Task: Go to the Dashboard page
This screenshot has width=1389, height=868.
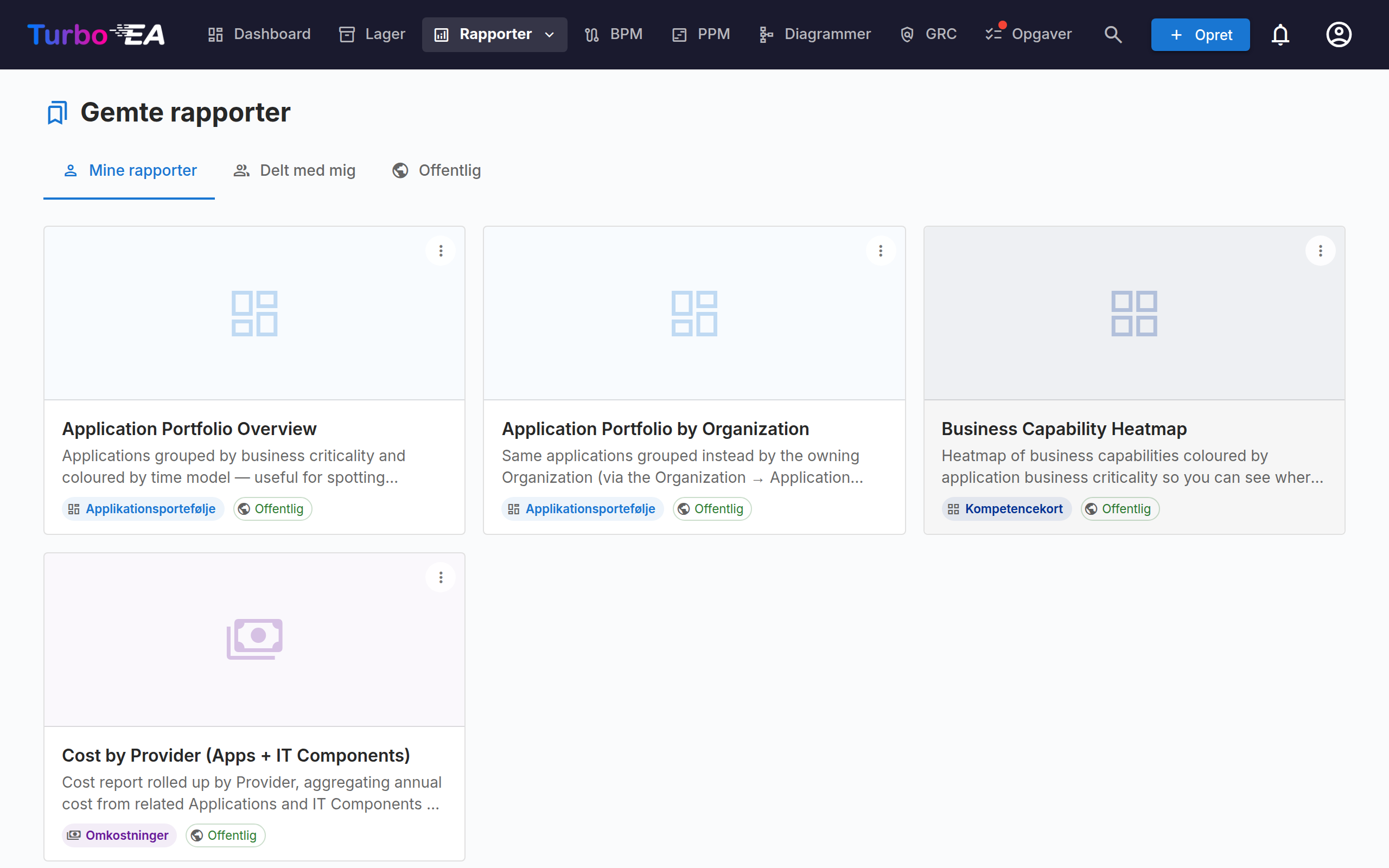Action: [259, 34]
